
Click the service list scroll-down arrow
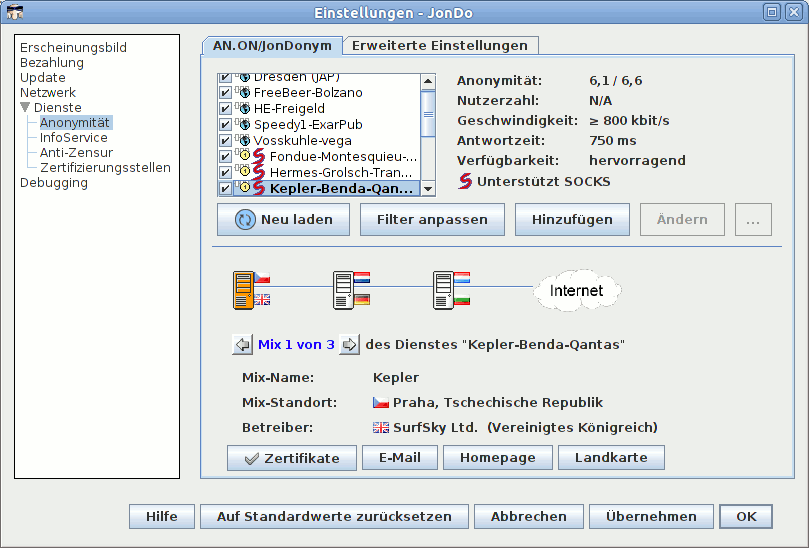click(x=428, y=188)
